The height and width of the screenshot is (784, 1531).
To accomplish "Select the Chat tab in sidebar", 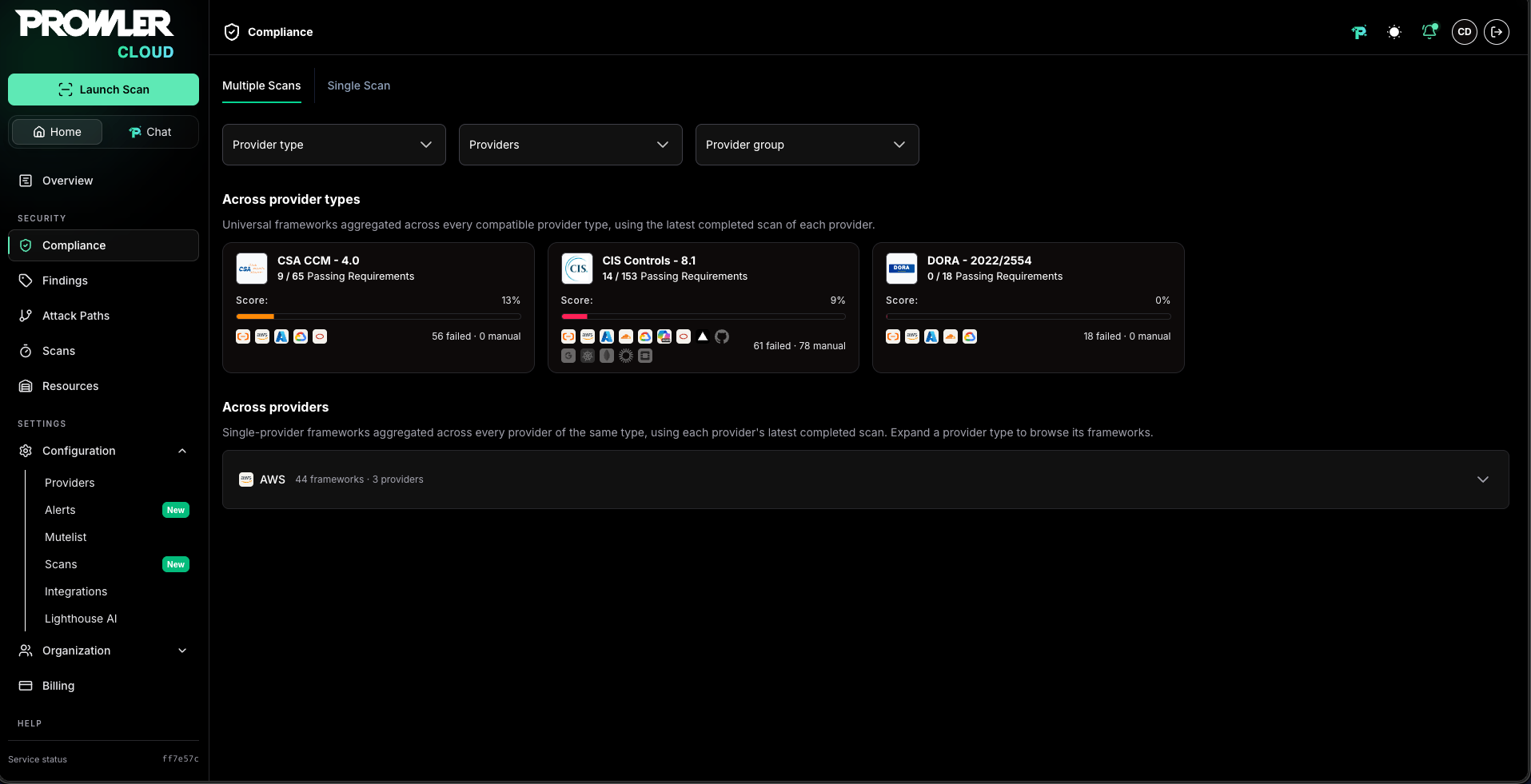I will (150, 132).
